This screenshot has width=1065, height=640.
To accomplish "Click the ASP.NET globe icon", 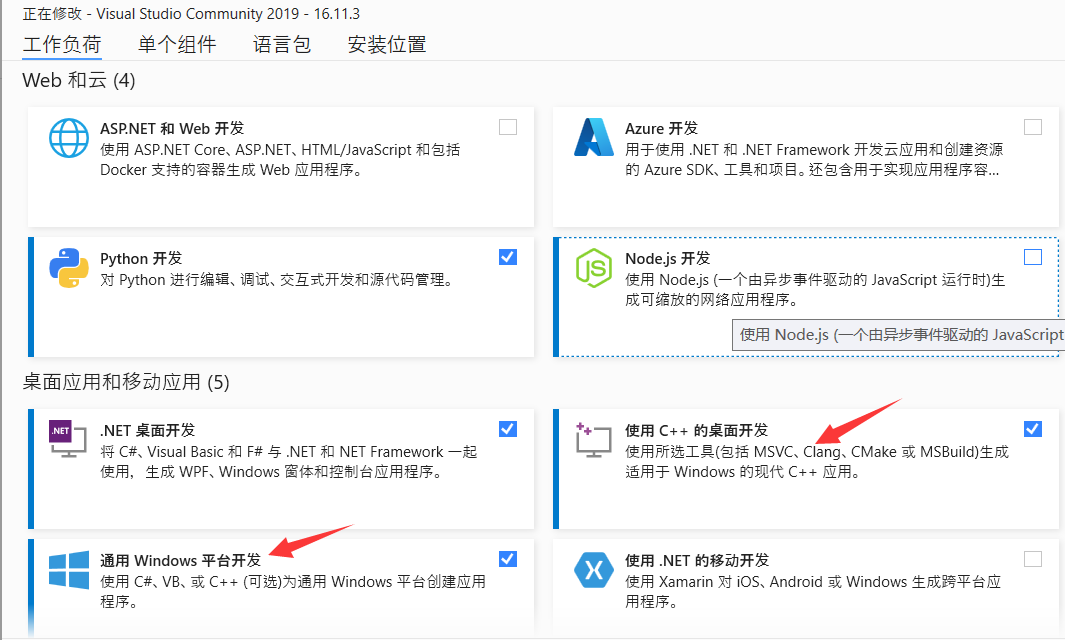I will (69, 138).
